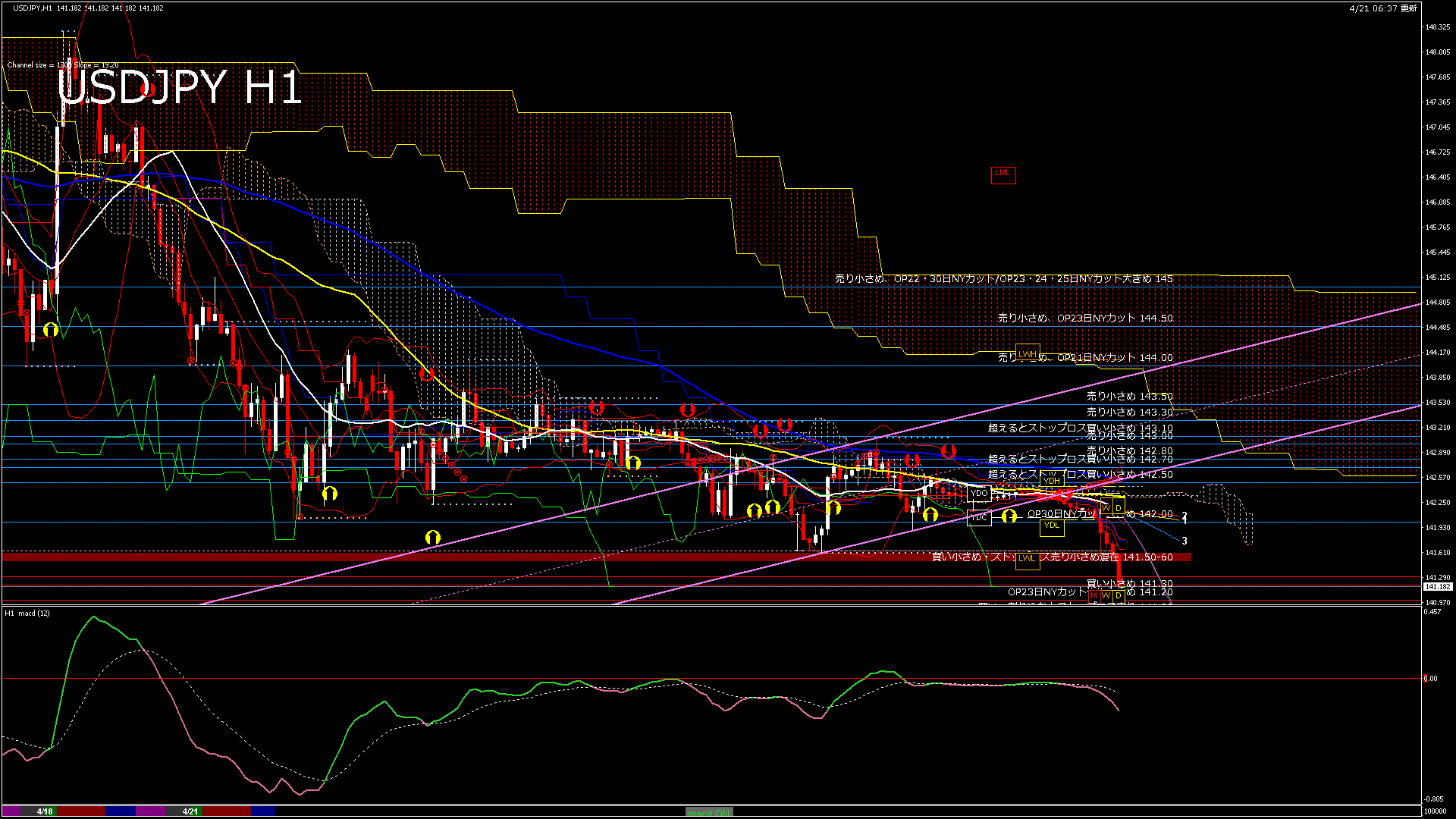The image size is (1456, 819).
Task: Click the '売り小さめ 143.30' note
Action: 1130,413
